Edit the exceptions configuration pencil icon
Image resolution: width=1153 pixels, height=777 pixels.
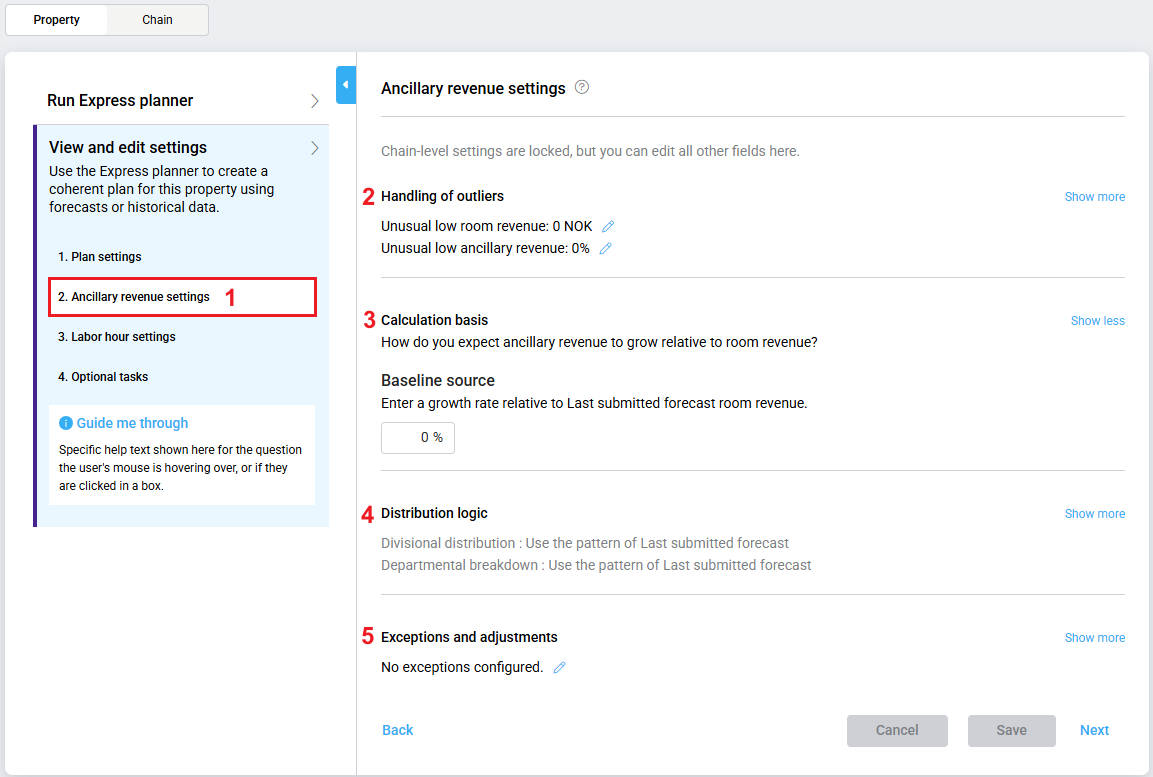(x=559, y=667)
